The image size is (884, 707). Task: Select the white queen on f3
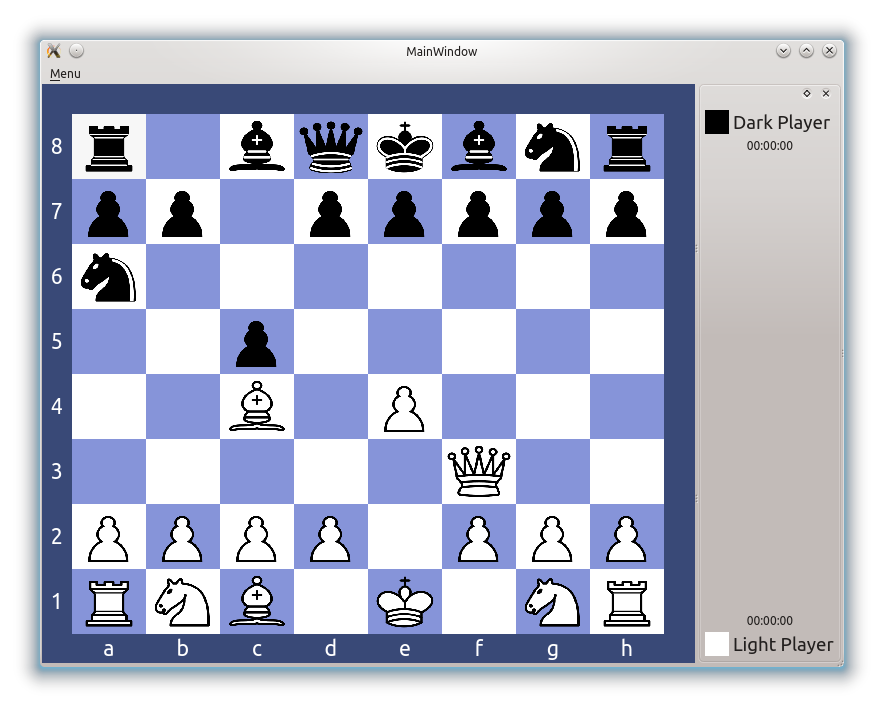[x=479, y=471]
